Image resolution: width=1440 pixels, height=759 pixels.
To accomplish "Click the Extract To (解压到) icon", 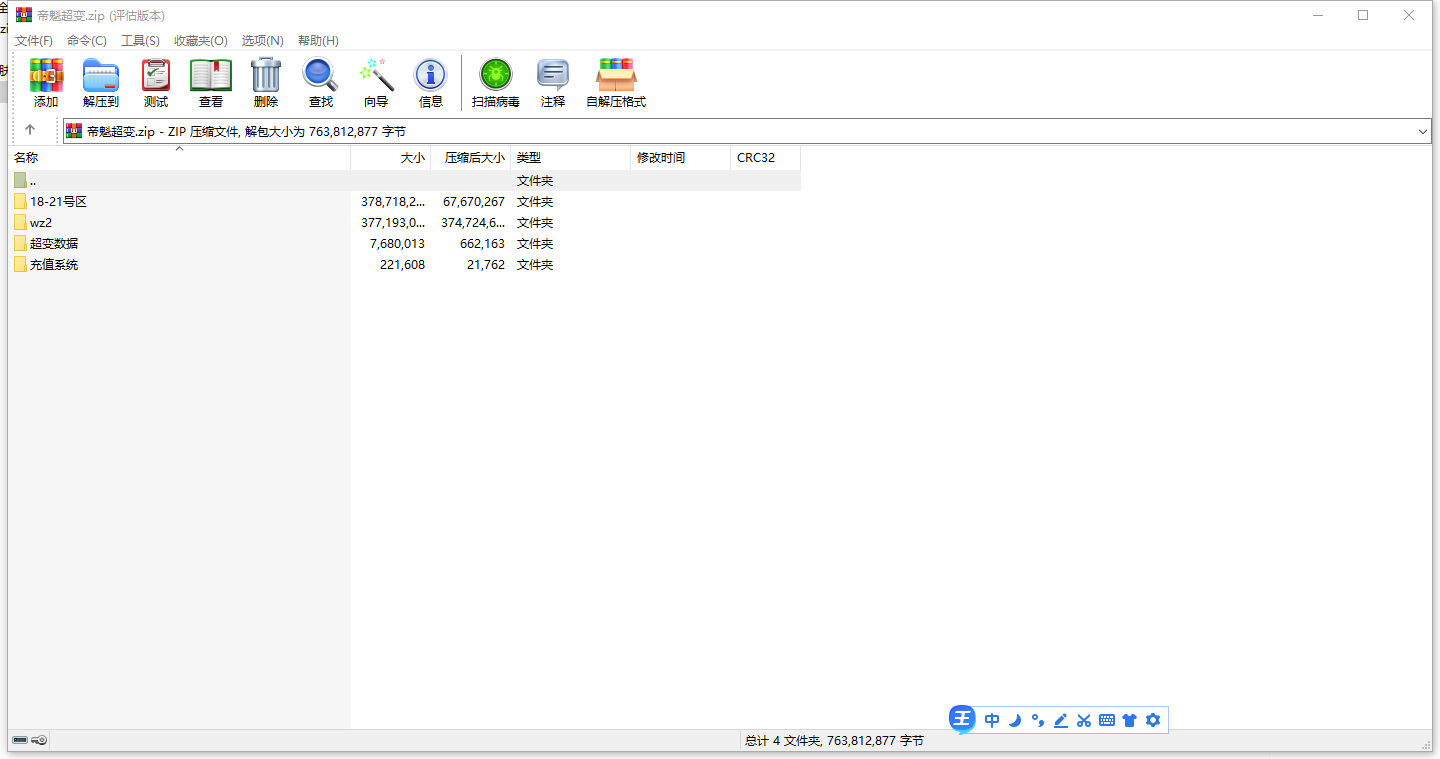I will tap(101, 76).
